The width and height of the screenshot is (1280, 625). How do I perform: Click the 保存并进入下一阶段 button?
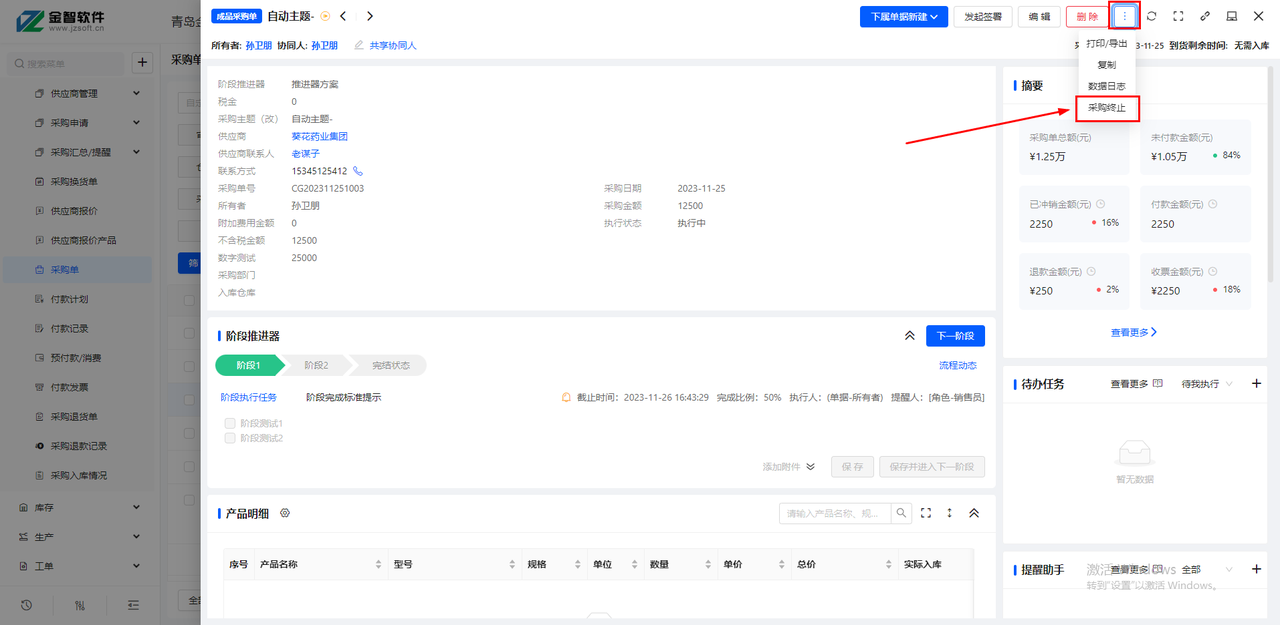(933, 467)
